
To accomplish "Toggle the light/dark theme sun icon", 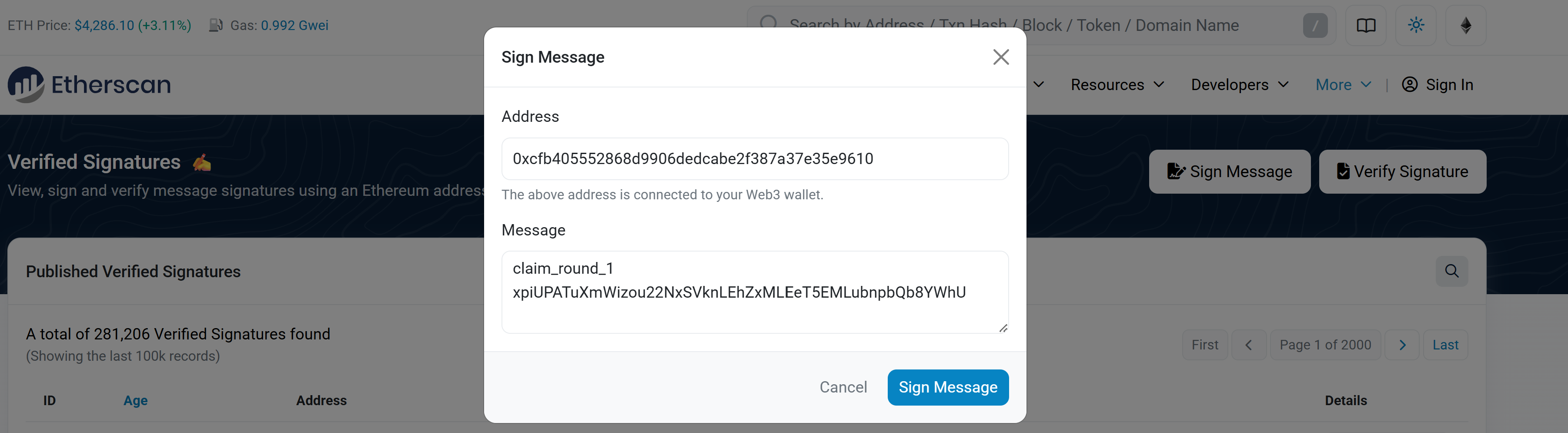I will click(1415, 26).
